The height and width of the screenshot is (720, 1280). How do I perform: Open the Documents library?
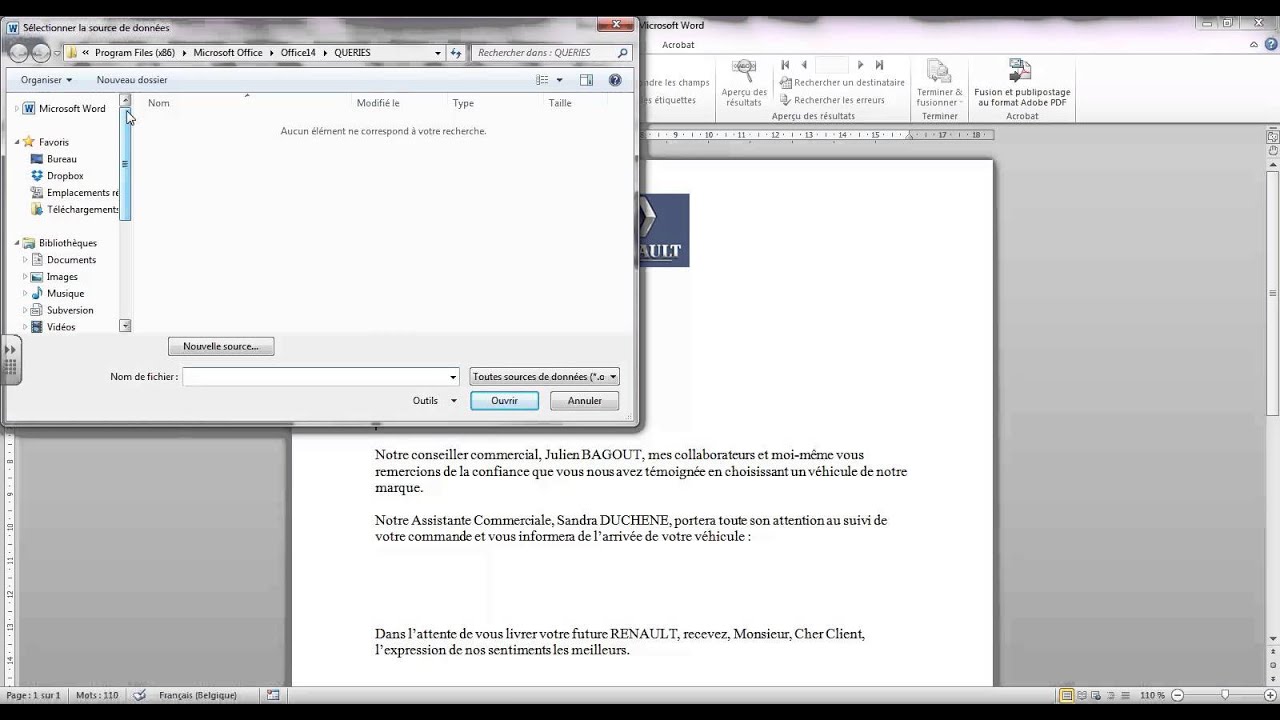[63, 260]
